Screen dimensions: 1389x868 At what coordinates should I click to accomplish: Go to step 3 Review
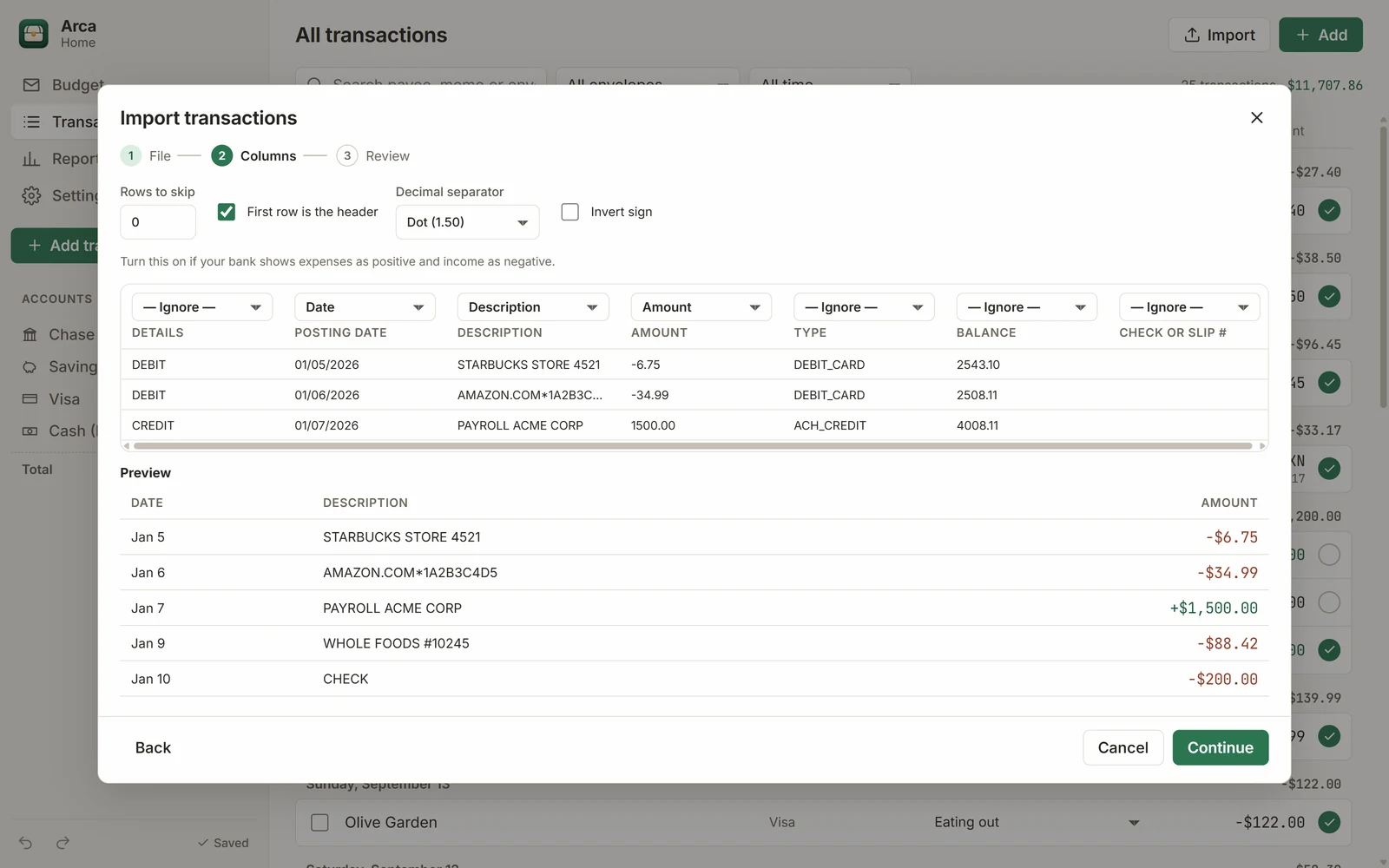point(373,156)
